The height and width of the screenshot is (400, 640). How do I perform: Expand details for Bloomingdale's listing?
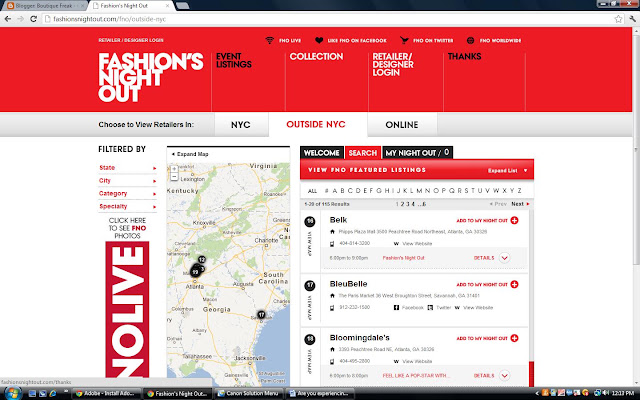(504, 376)
